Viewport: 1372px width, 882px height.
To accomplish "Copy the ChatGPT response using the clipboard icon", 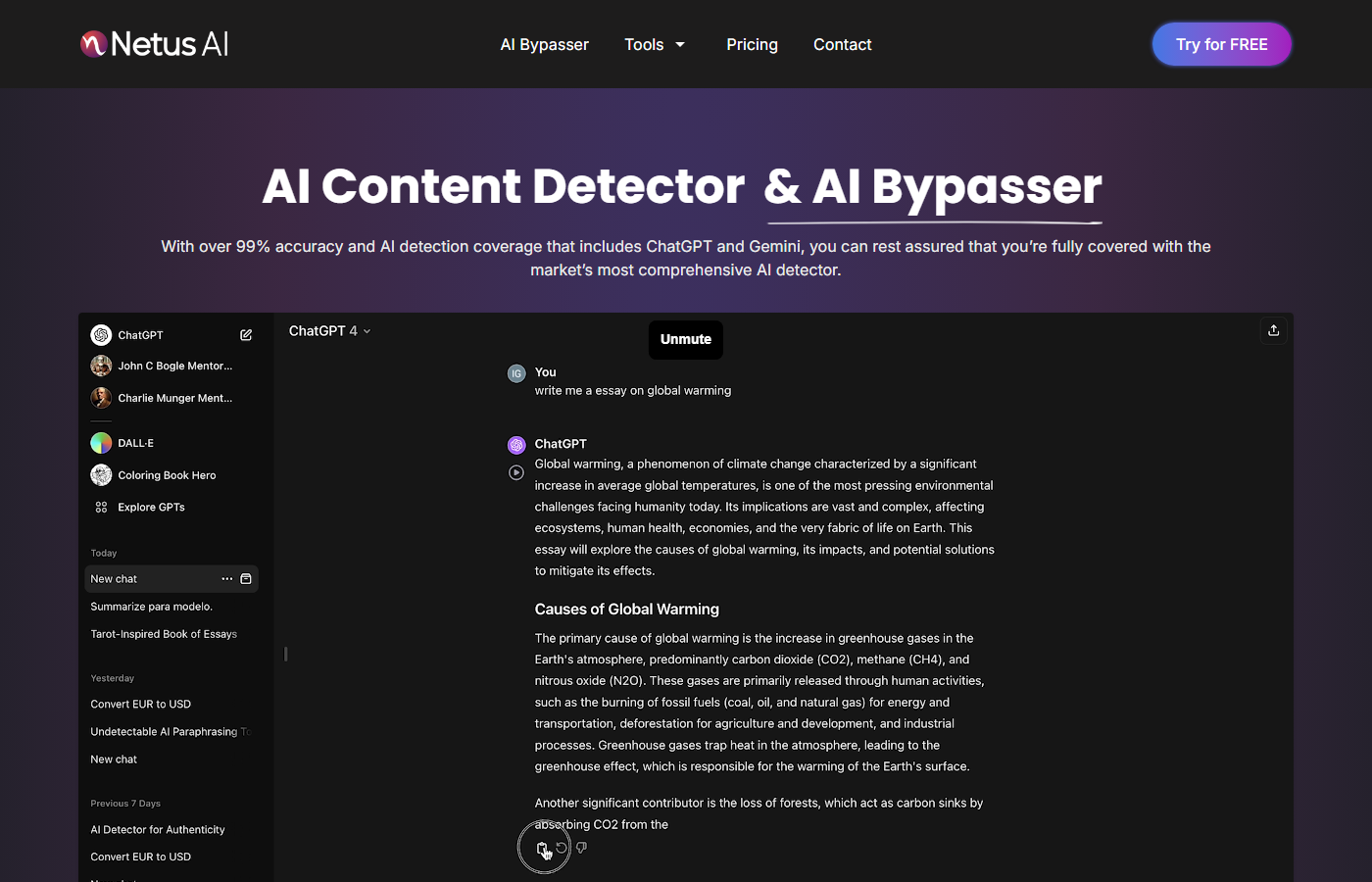I will (543, 847).
